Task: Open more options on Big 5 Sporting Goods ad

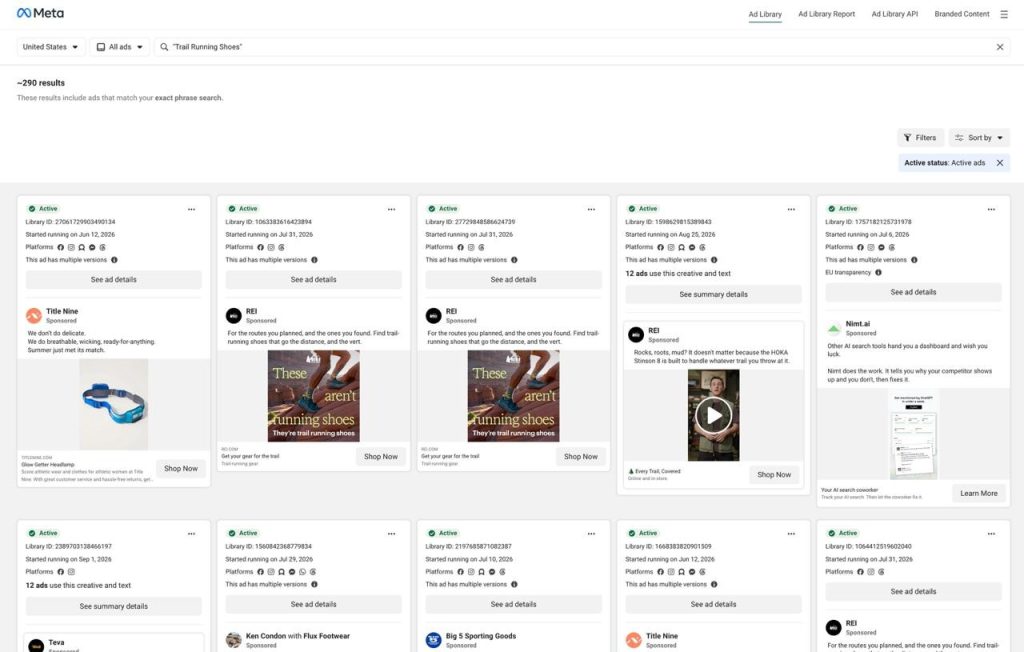Action: click(x=591, y=534)
